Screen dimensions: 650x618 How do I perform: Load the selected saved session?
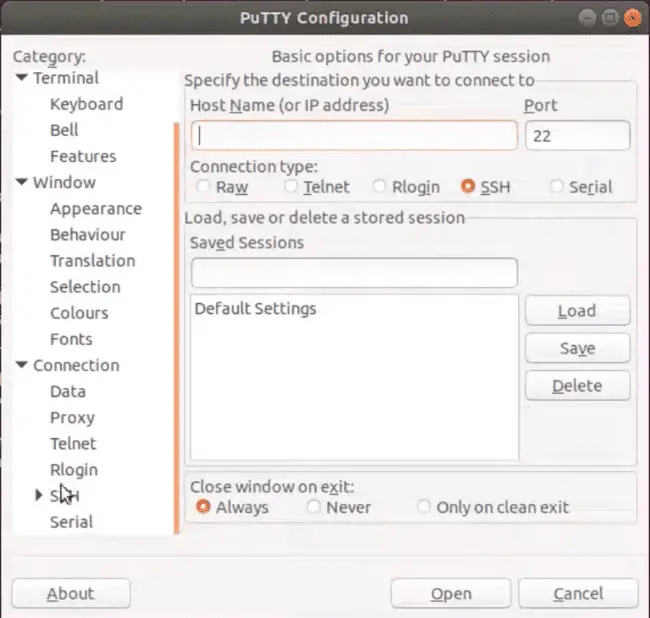click(578, 310)
